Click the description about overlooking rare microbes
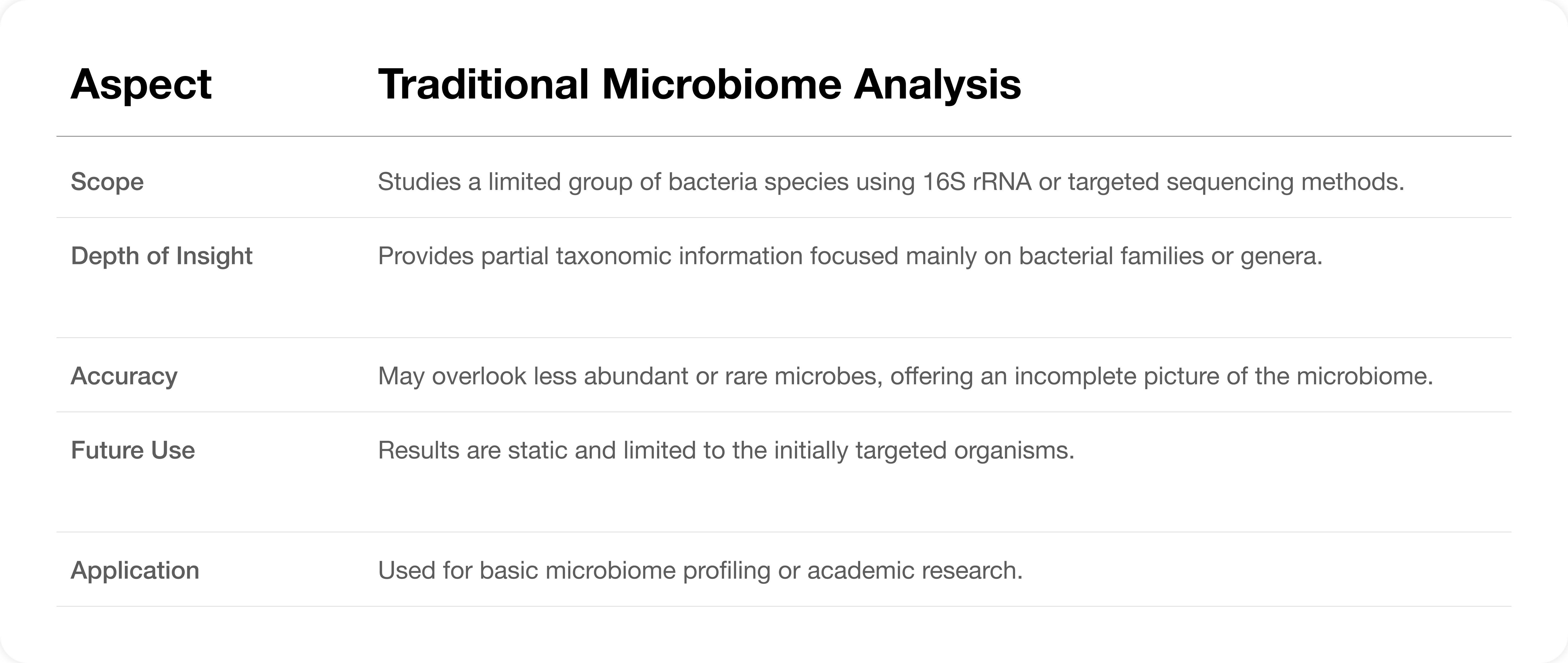This screenshot has height=663, width=1568. click(x=905, y=376)
